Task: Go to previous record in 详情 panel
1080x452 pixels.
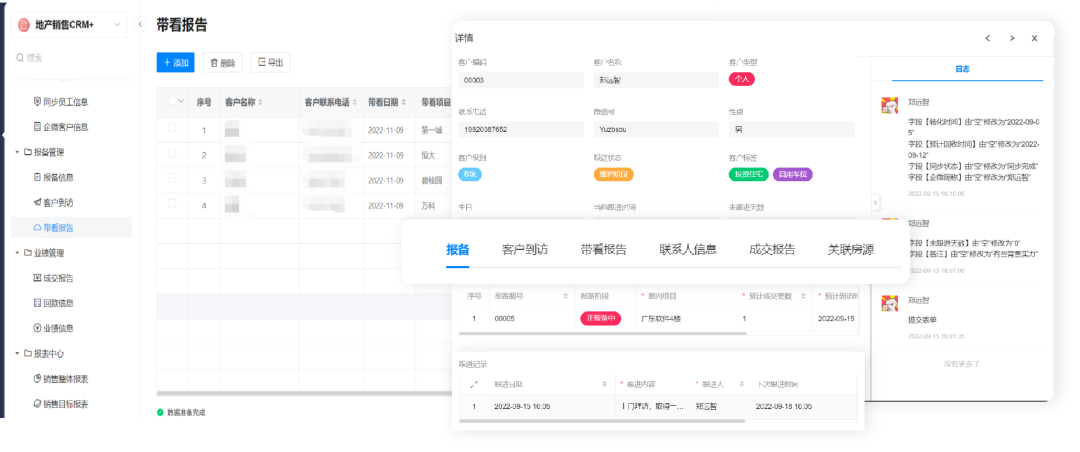Action: (x=988, y=39)
